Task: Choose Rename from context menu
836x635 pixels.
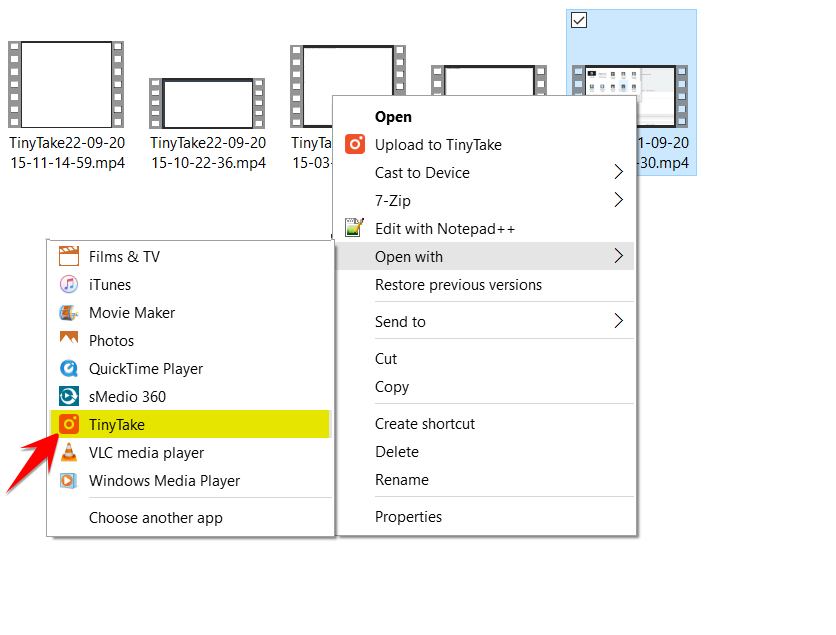Action: [x=485, y=480]
